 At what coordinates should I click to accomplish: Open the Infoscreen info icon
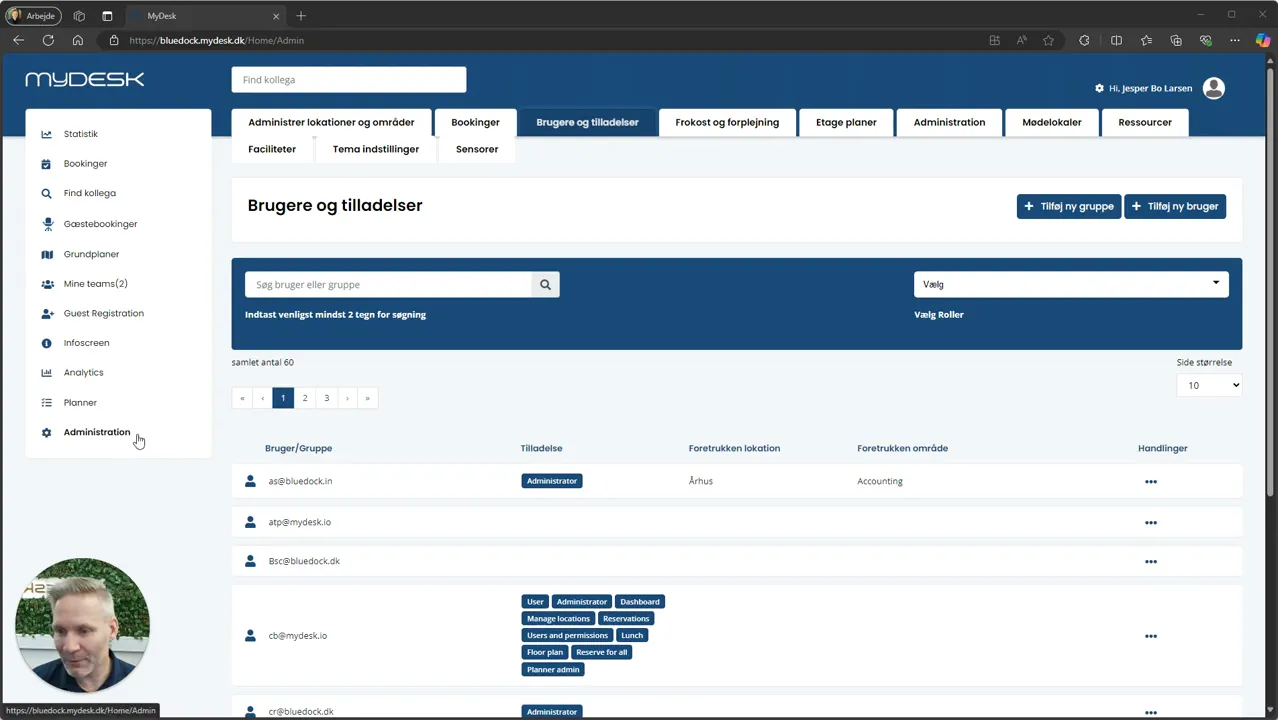46,343
